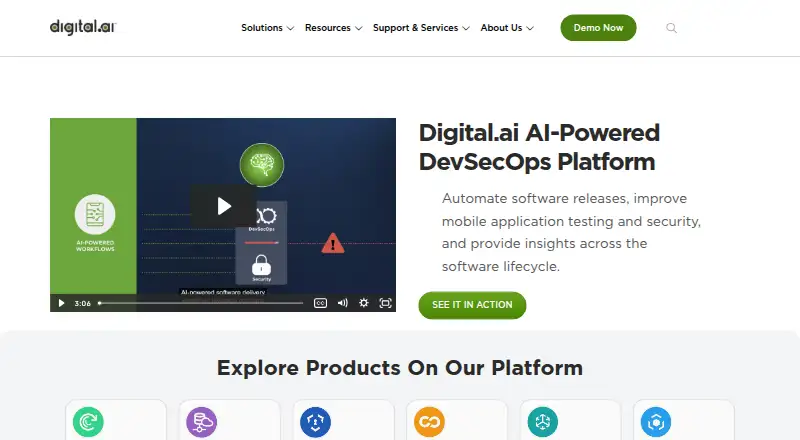Click small play button in video bar
Screen dimensions: 800x440
click(x=61, y=303)
